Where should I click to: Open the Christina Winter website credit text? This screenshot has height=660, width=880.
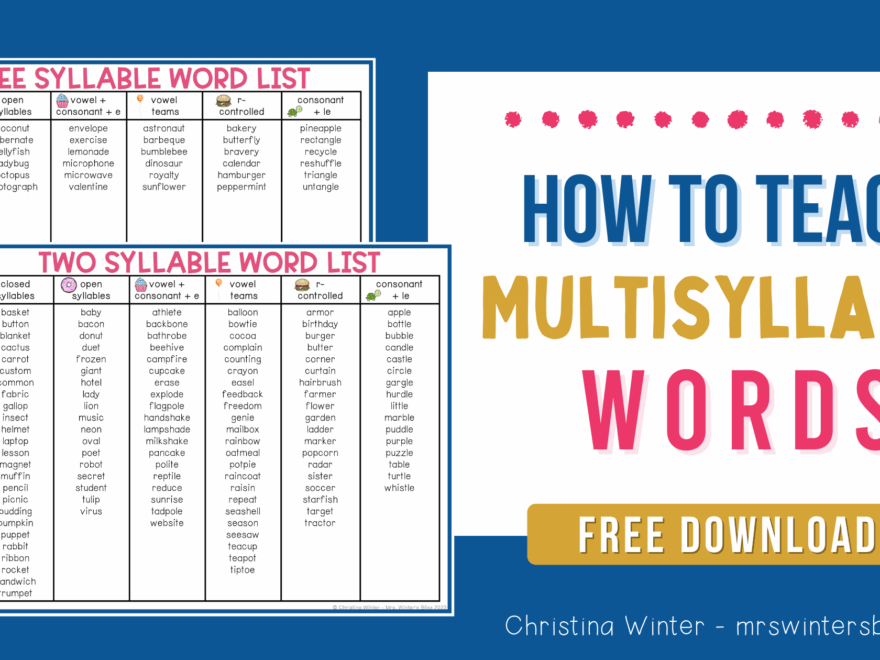(691, 626)
